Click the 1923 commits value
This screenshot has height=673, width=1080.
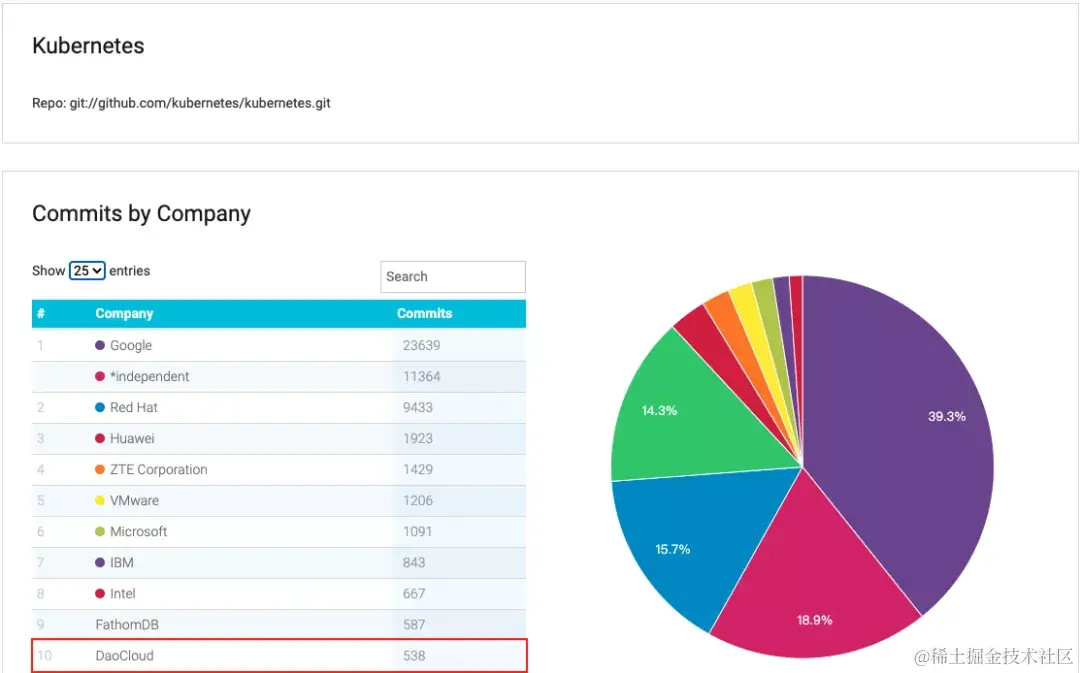pyautogui.click(x=418, y=438)
